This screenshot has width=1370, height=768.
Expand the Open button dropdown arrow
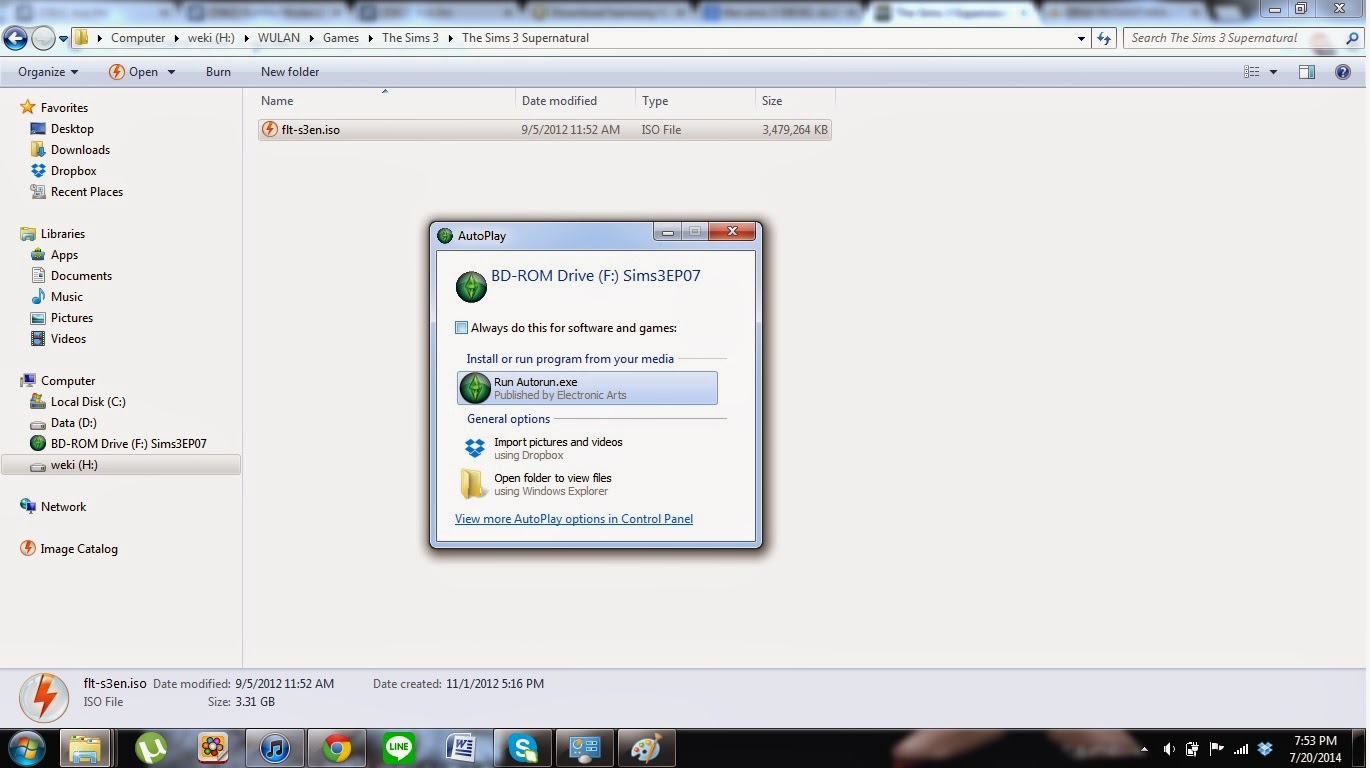click(x=171, y=72)
